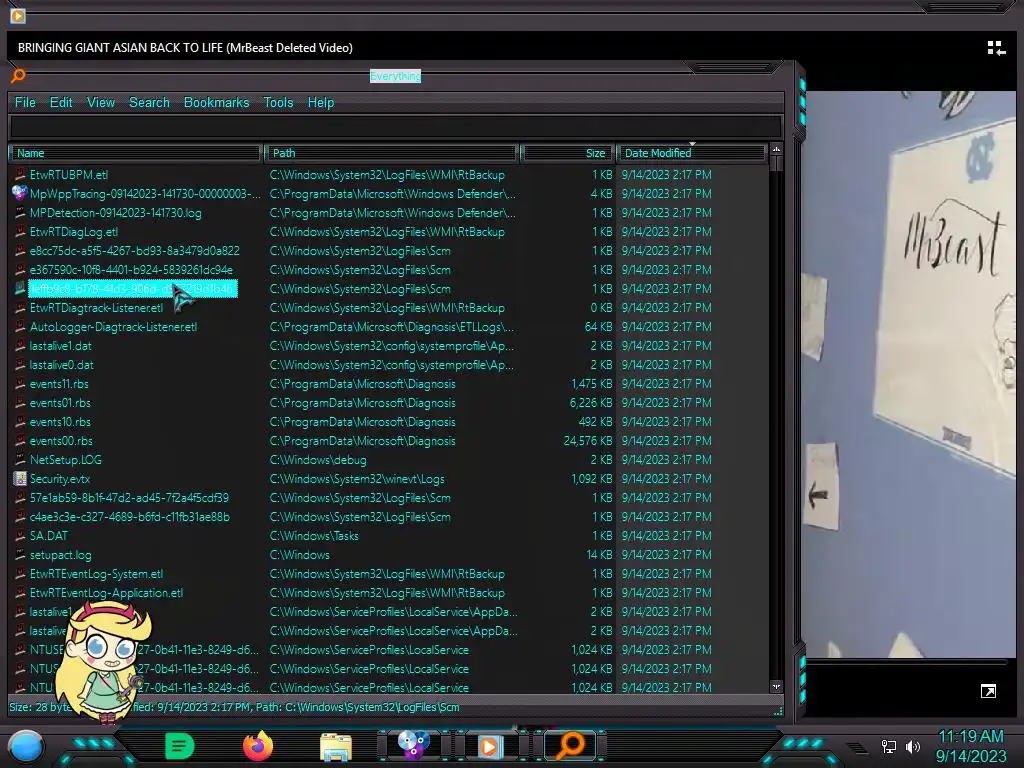Toggle media player compact view icon
Viewport: 1024px width, 768px height.
click(996, 48)
